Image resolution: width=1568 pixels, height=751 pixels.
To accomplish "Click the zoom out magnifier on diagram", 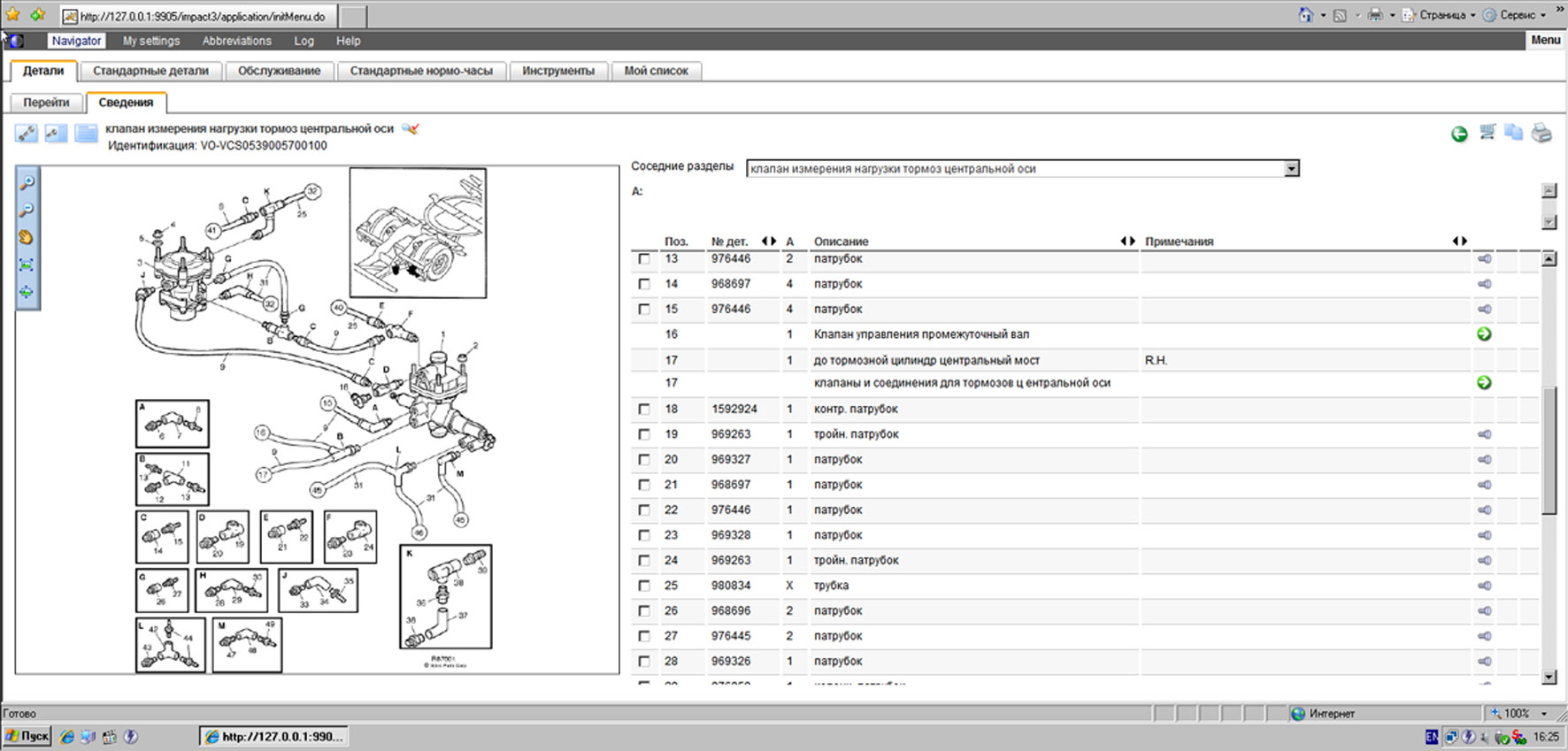I will 27,210.
